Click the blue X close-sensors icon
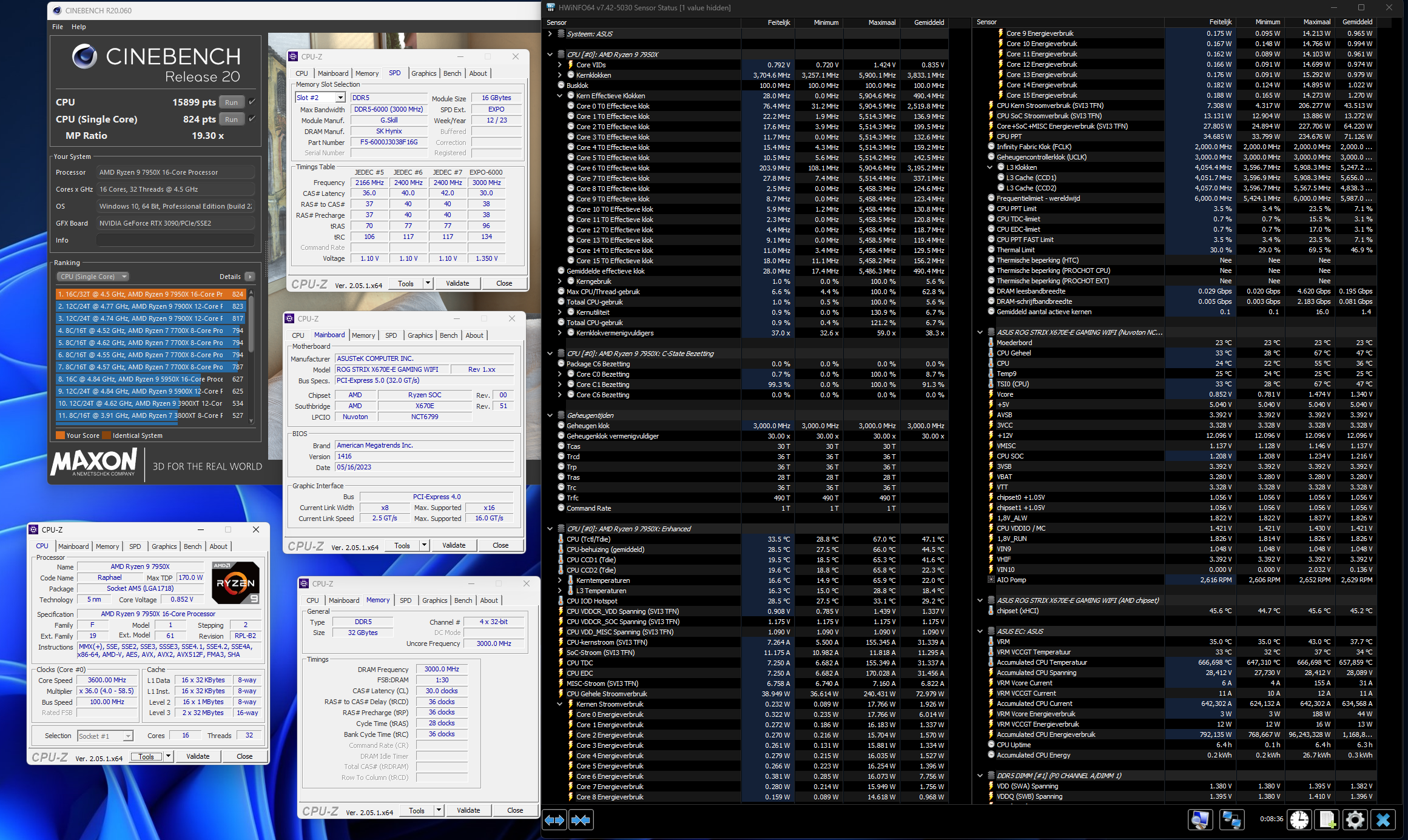Image resolution: width=1408 pixels, height=840 pixels. 1383,820
